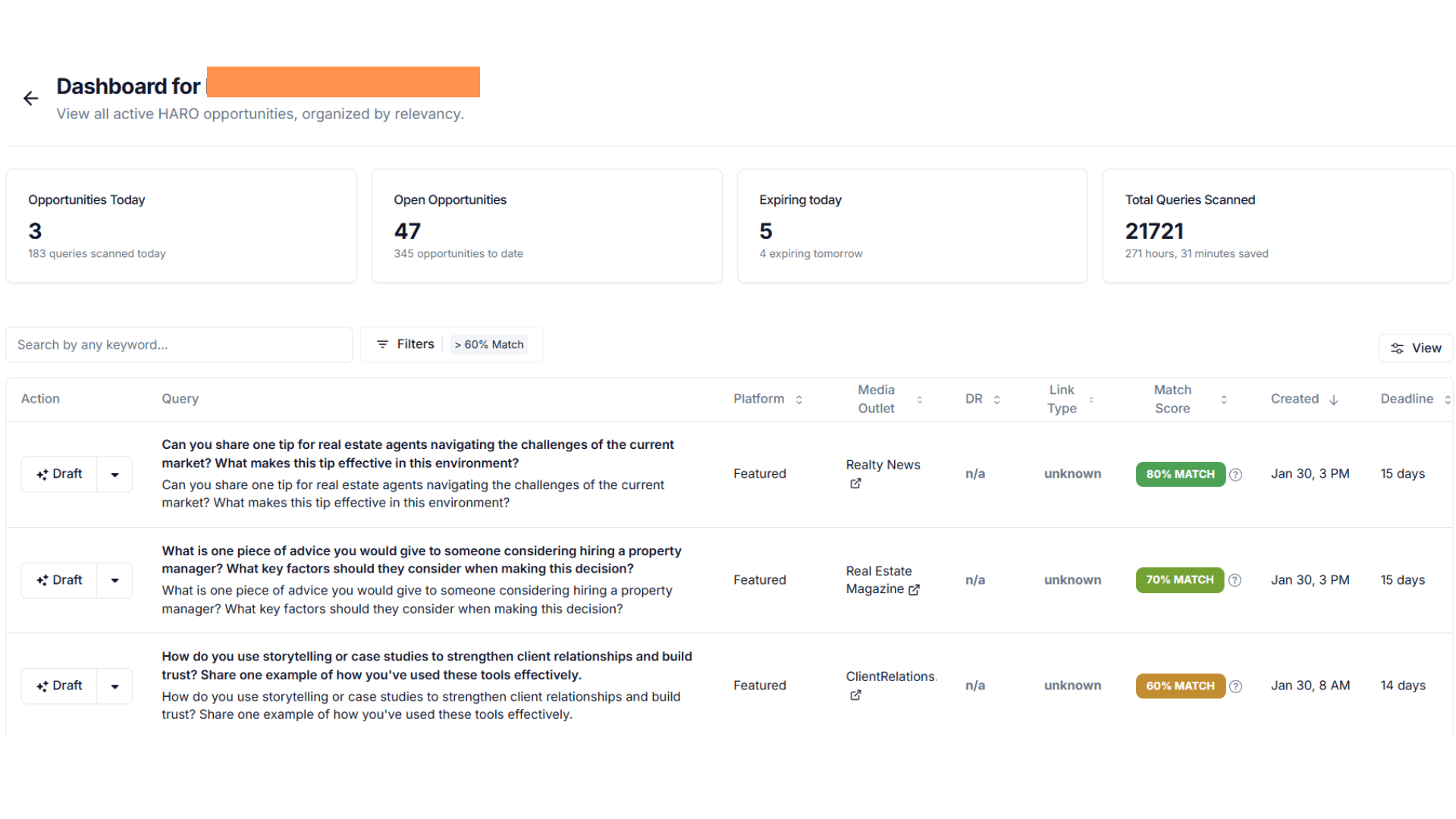Toggle sorting on the DR column
The width and height of the screenshot is (1456, 819).
(996, 398)
